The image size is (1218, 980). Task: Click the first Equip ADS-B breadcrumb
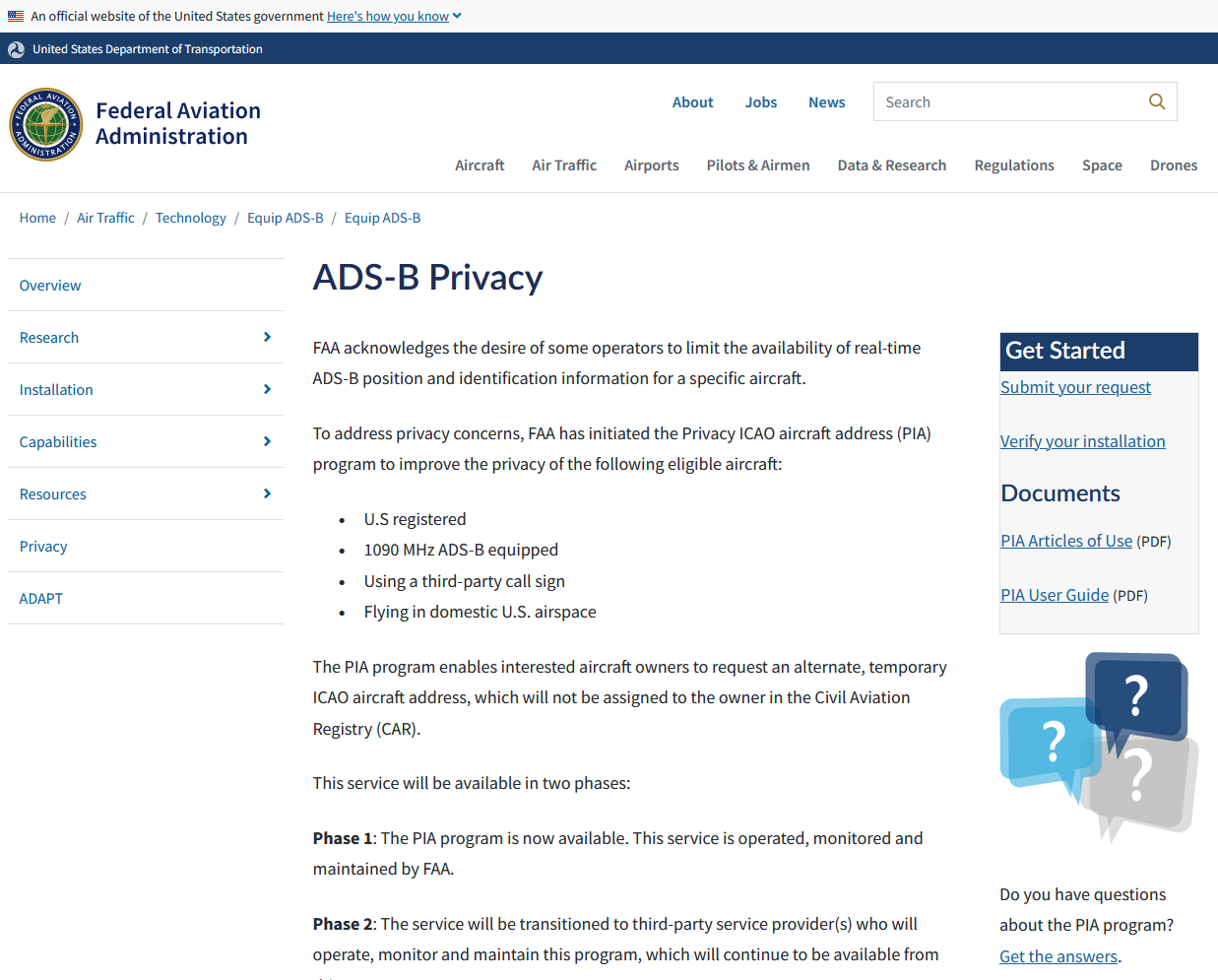pos(286,218)
